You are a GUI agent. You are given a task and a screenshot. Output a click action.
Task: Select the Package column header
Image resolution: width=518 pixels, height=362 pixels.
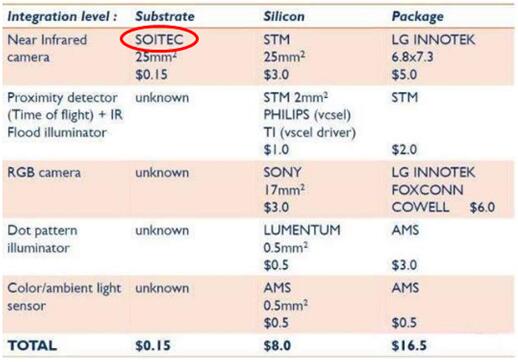tap(418, 17)
